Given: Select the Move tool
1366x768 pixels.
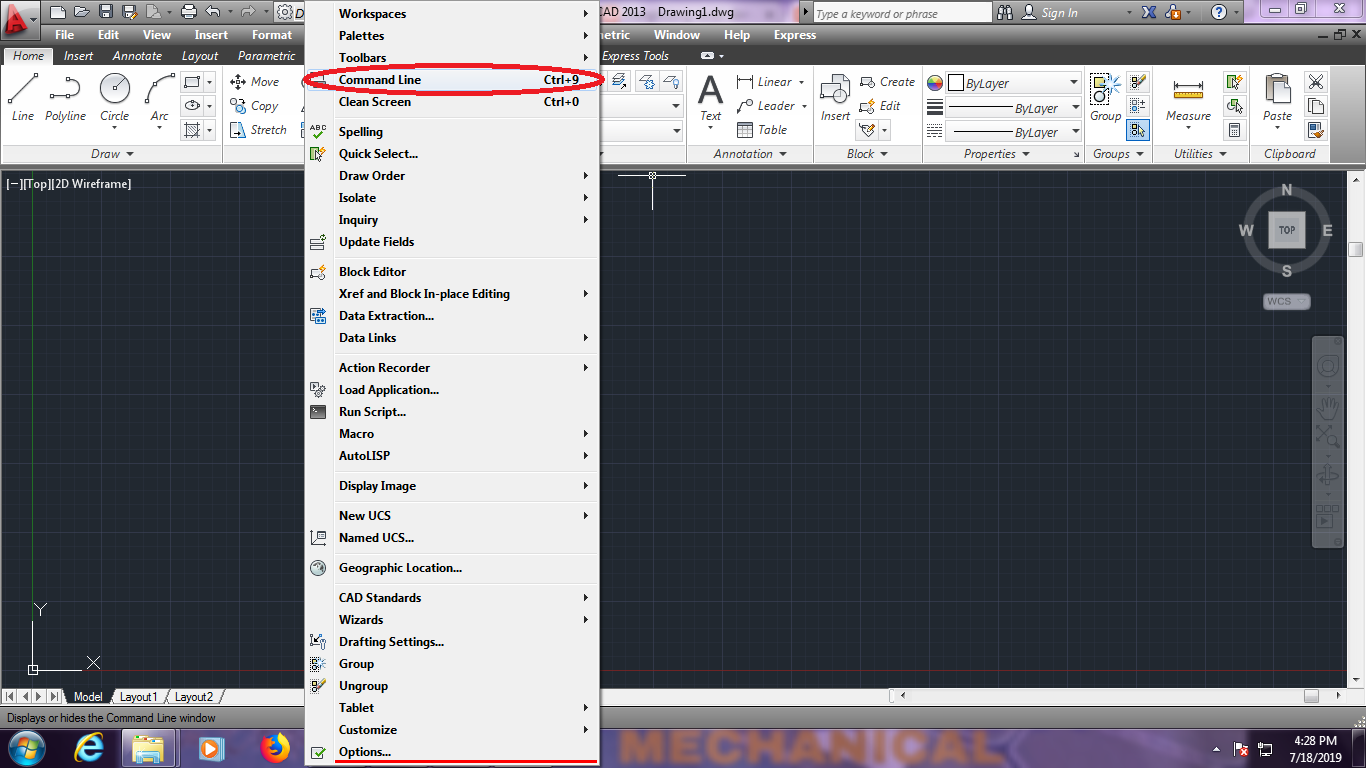Looking at the screenshot, I should pyautogui.click(x=255, y=81).
